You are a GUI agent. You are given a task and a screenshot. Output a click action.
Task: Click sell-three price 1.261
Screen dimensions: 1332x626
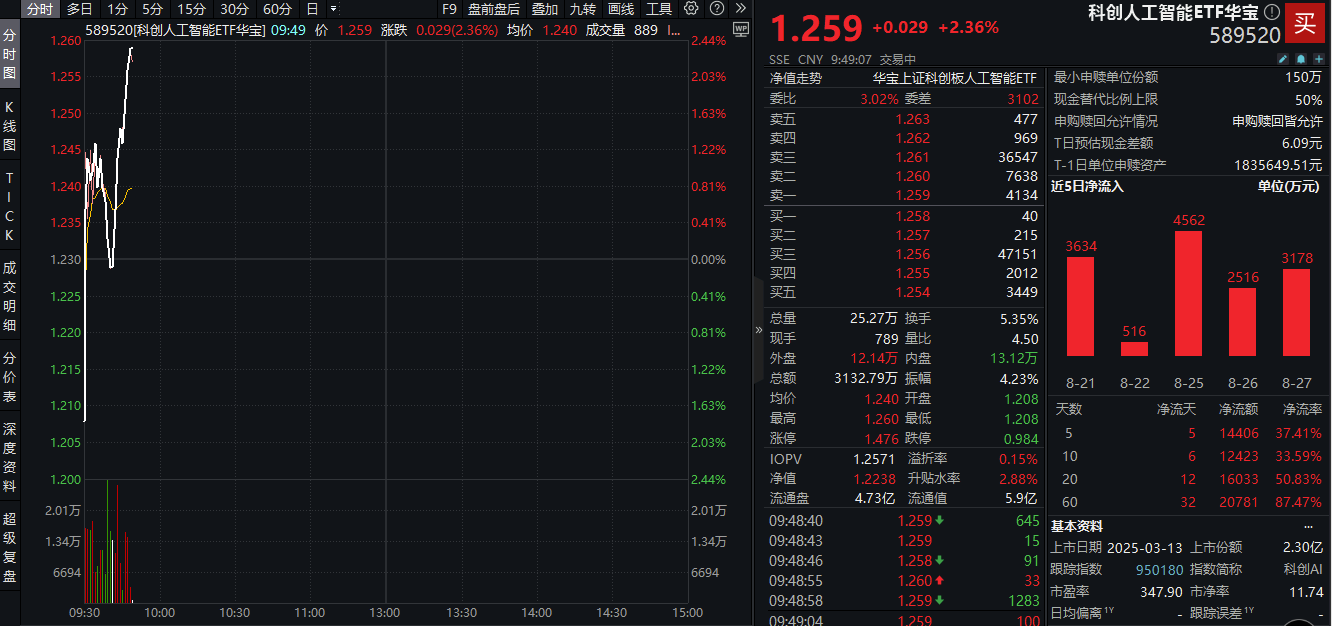(912, 157)
